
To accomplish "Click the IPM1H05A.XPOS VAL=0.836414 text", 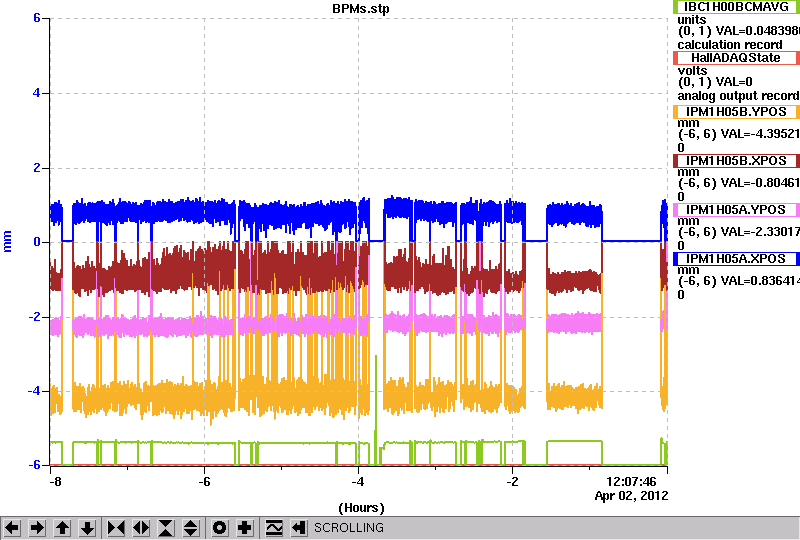I will tap(739, 281).
